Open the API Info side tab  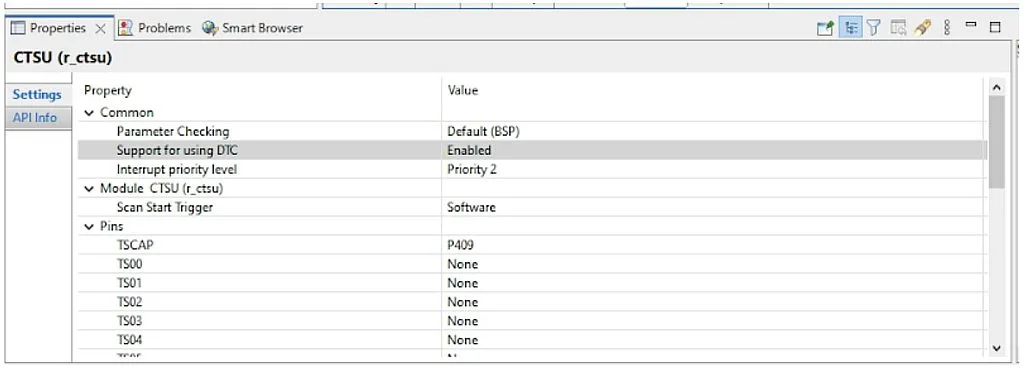pos(35,118)
